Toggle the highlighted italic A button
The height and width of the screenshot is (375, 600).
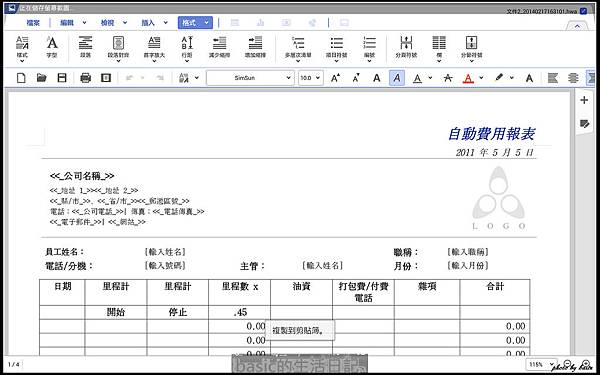tap(397, 78)
